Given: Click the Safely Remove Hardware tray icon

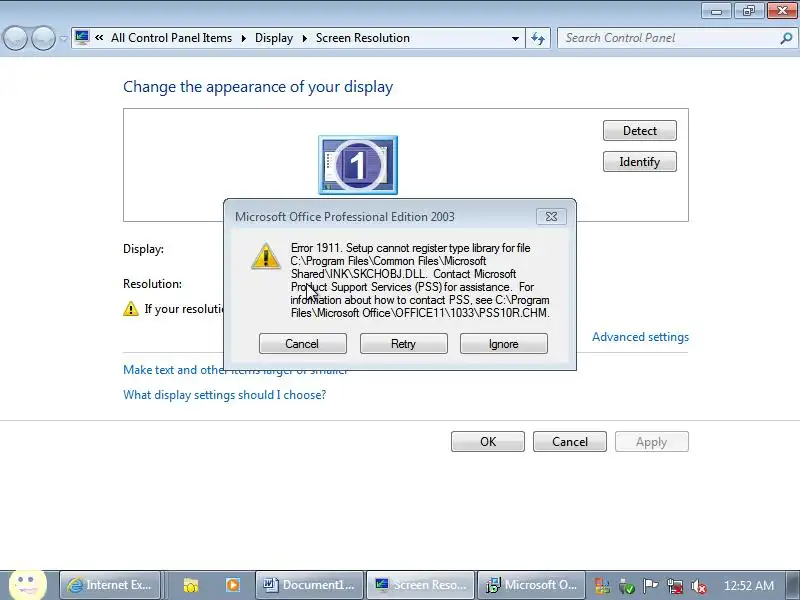Looking at the screenshot, I should click(x=627, y=586).
